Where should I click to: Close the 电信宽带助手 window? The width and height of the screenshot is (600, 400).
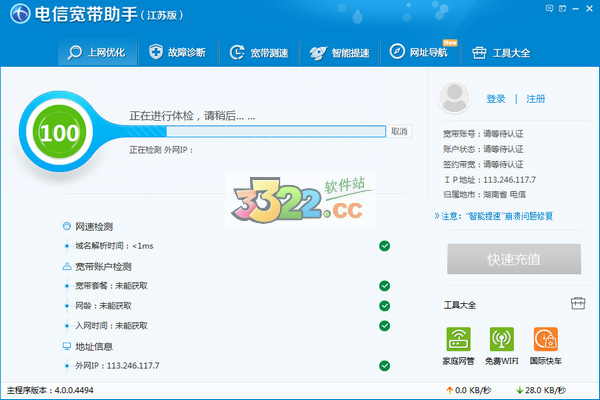(x=589, y=8)
